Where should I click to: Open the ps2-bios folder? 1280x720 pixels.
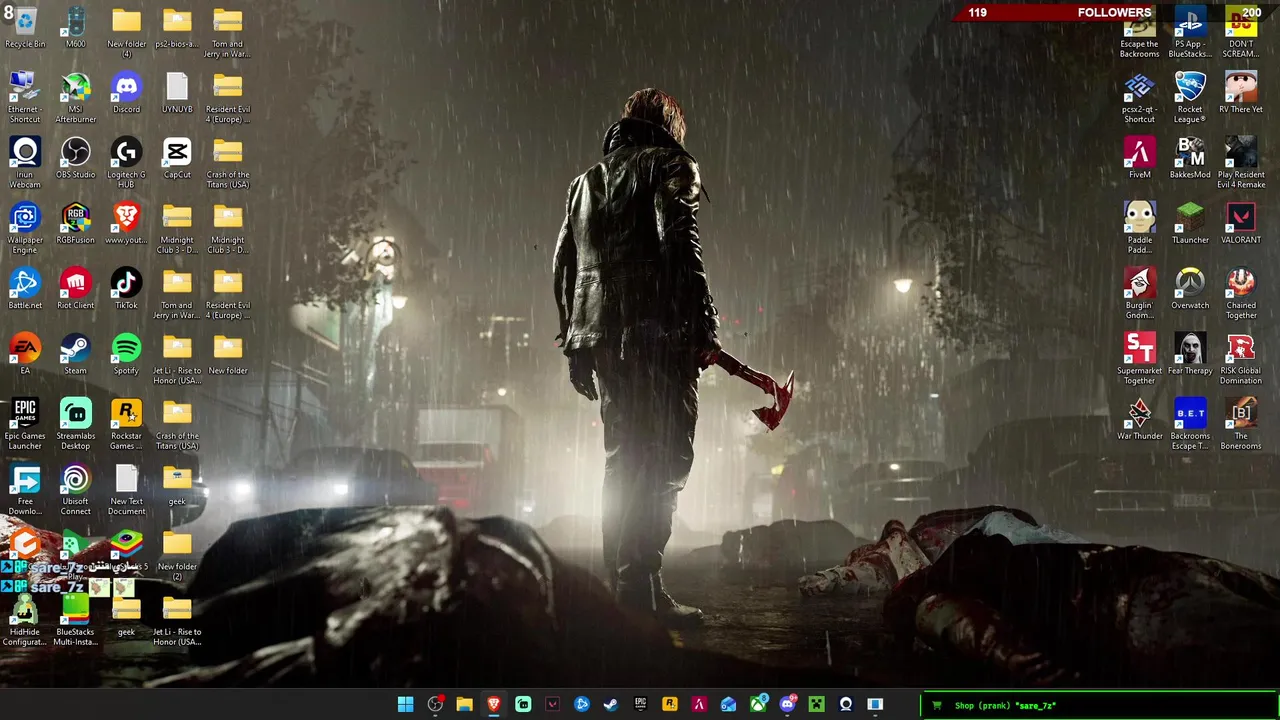tap(177, 28)
